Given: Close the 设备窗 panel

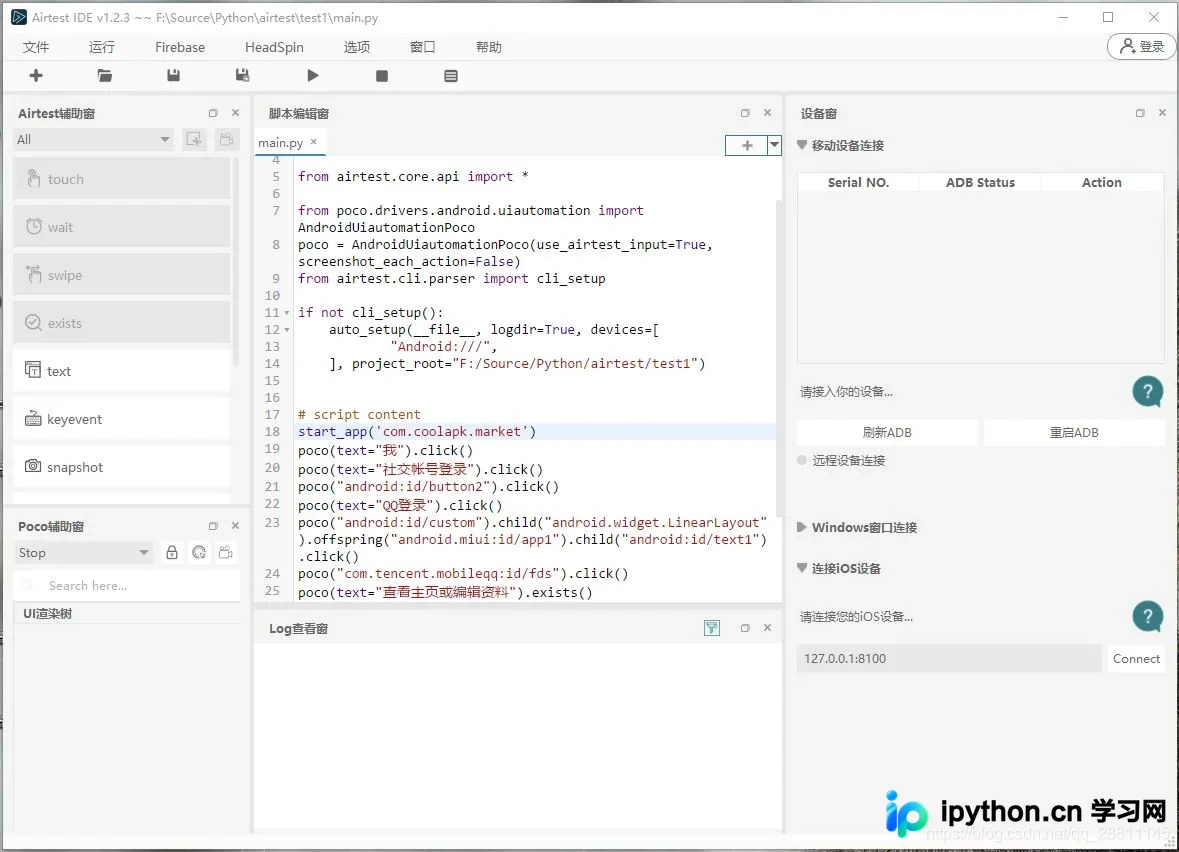Looking at the screenshot, I should pyautogui.click(x=1162, y=113).
